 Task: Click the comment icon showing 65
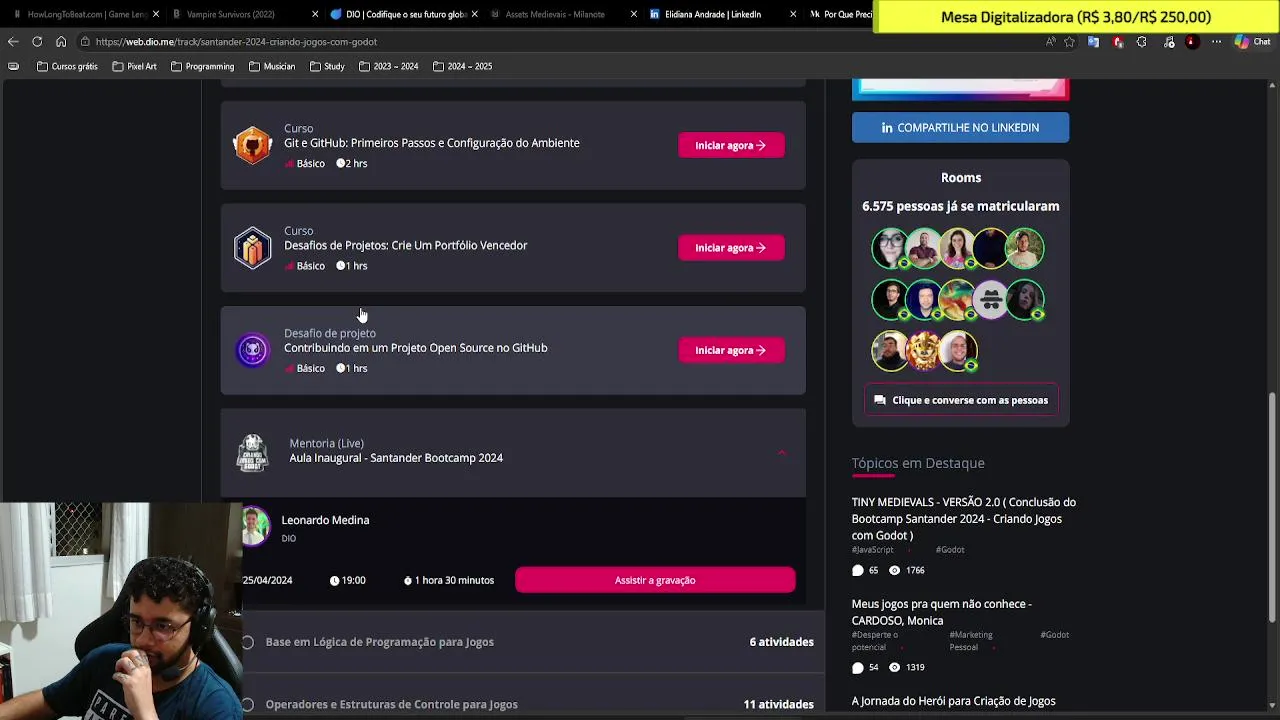[857, 570]
